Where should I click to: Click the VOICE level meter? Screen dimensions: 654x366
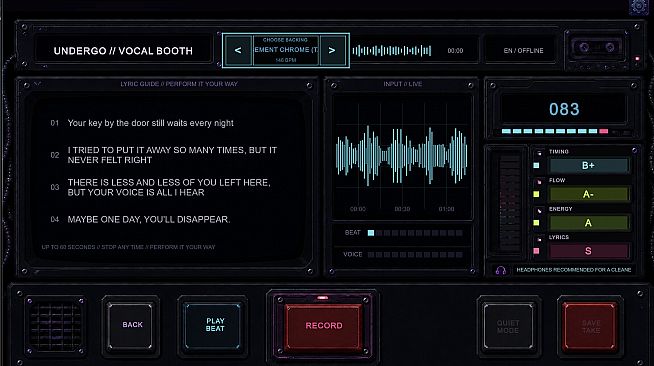coord(415,255)
